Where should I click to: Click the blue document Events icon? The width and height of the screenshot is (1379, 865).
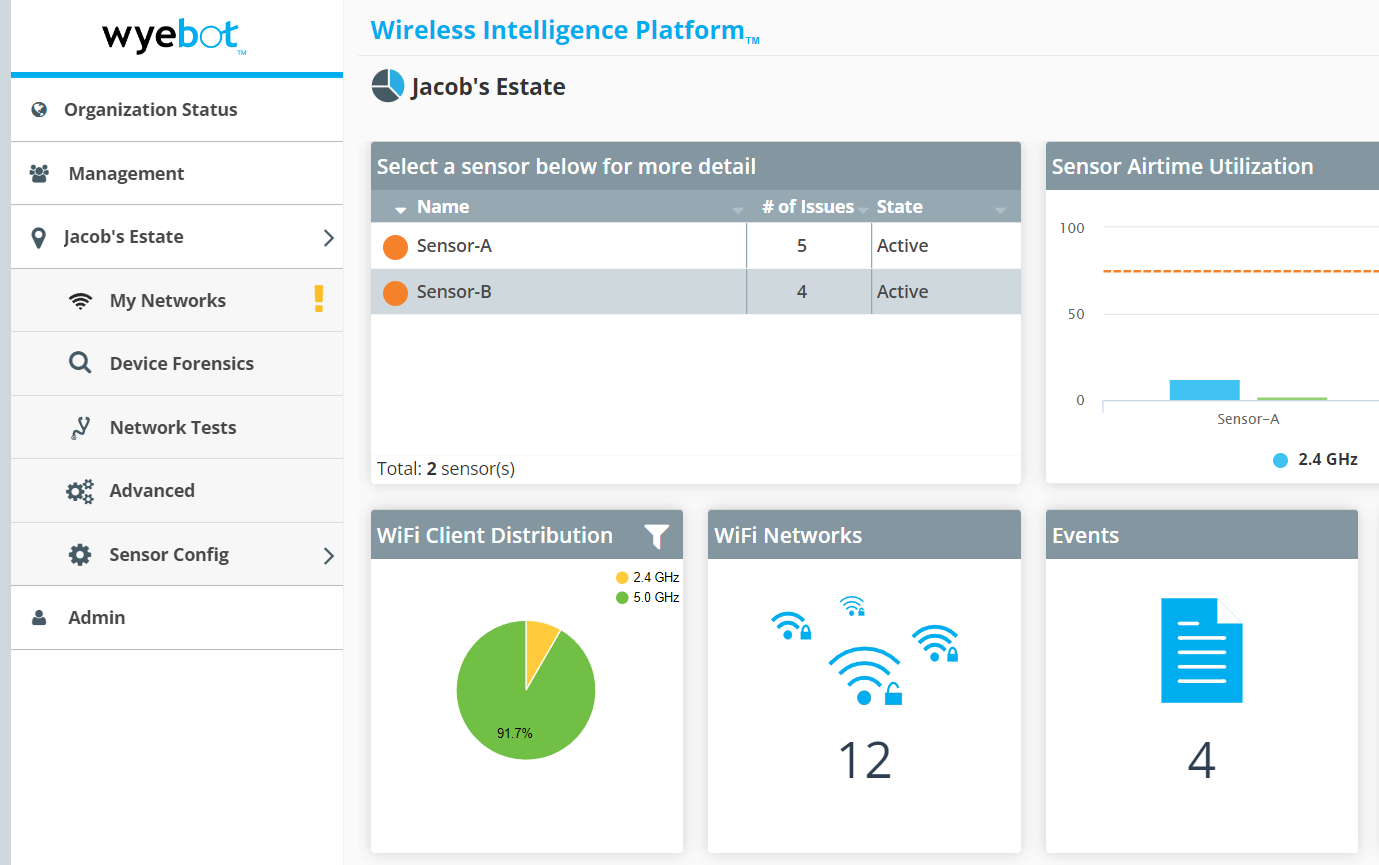(x=1201, y=650)
